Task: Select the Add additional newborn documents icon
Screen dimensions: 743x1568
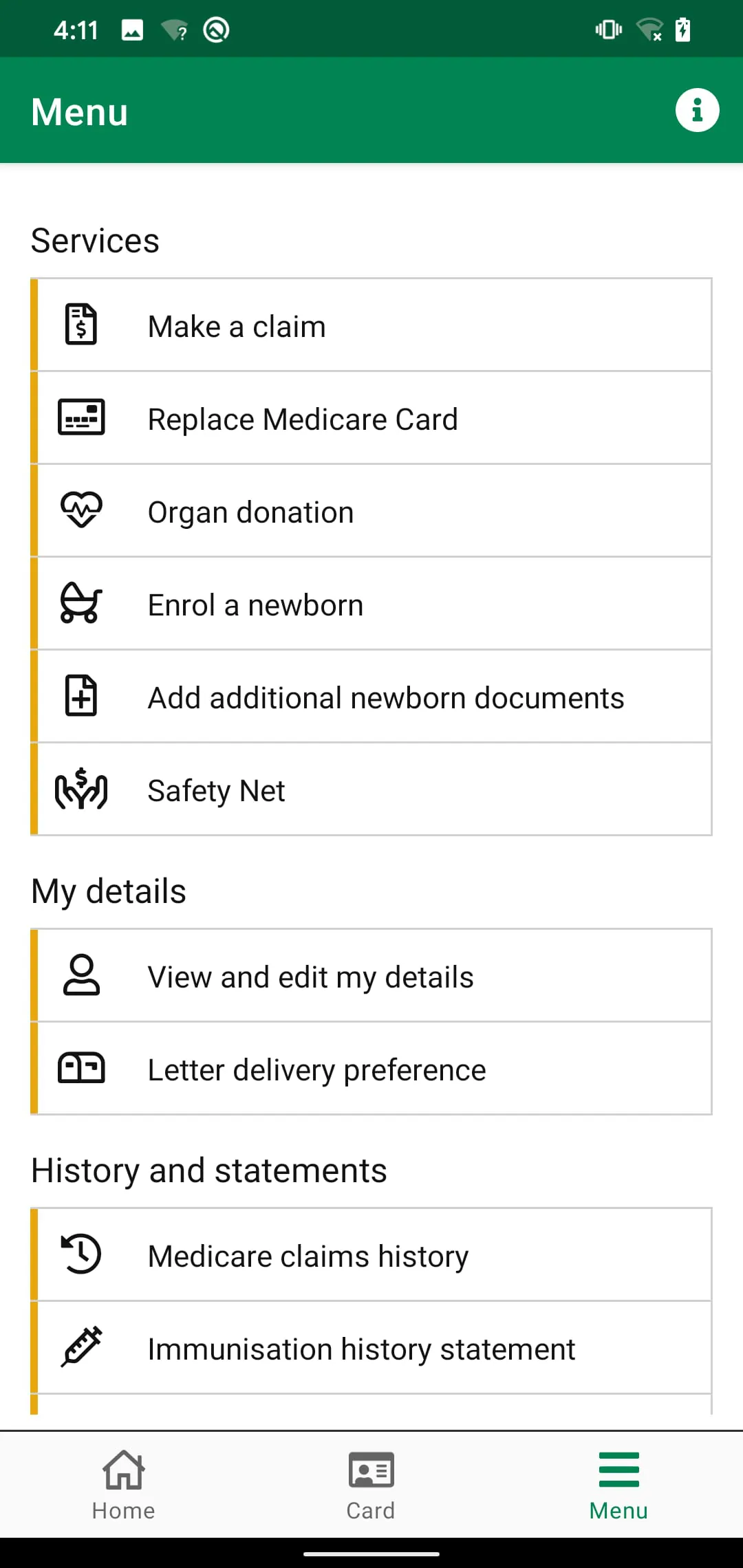Action: tap(81, 696)
